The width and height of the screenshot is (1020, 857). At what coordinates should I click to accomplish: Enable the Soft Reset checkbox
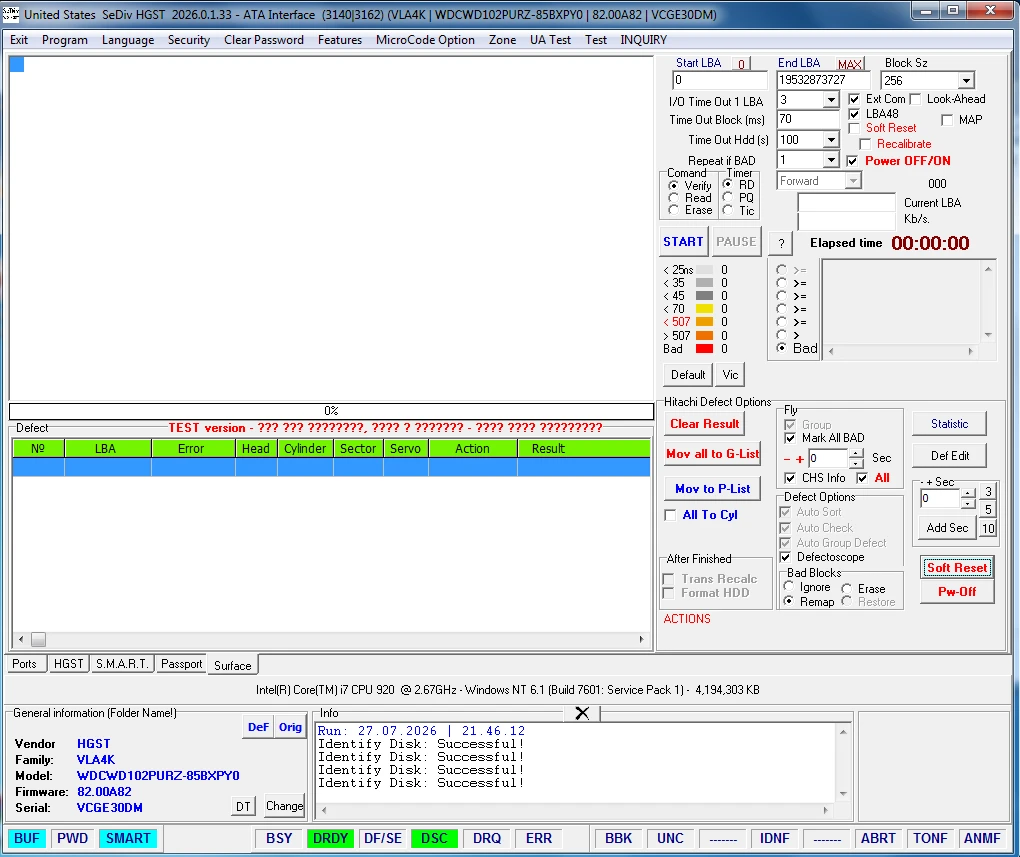pos(854,128)
